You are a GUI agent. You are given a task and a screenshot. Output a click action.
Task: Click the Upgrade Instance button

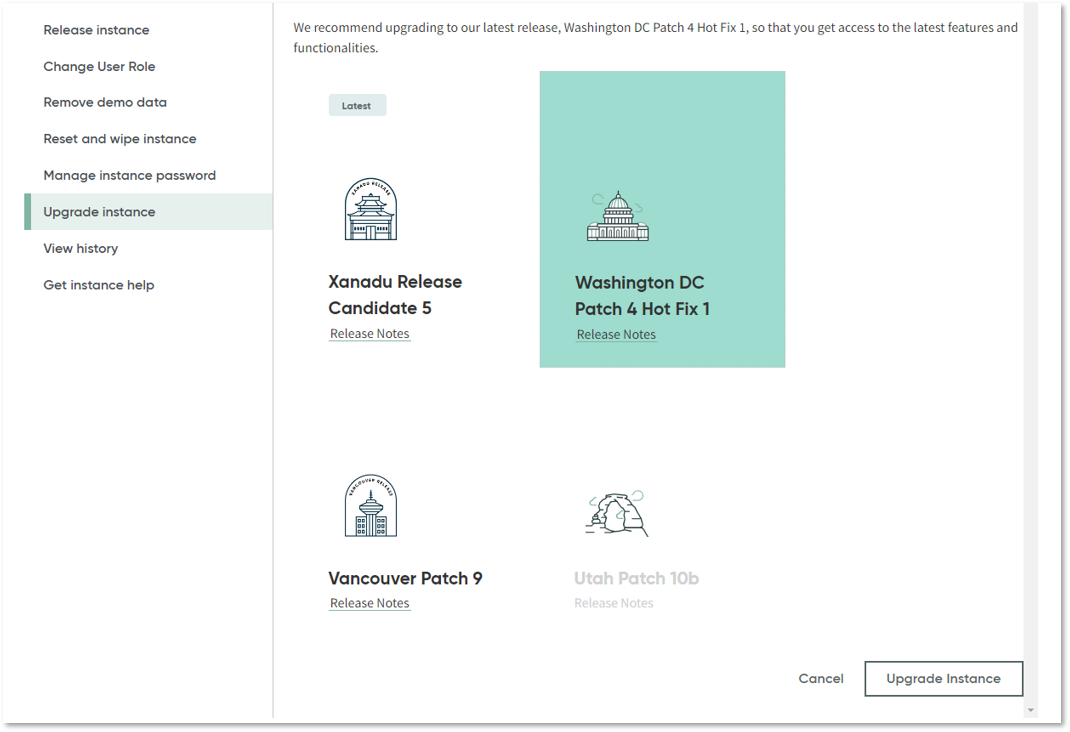pos(943,678)
